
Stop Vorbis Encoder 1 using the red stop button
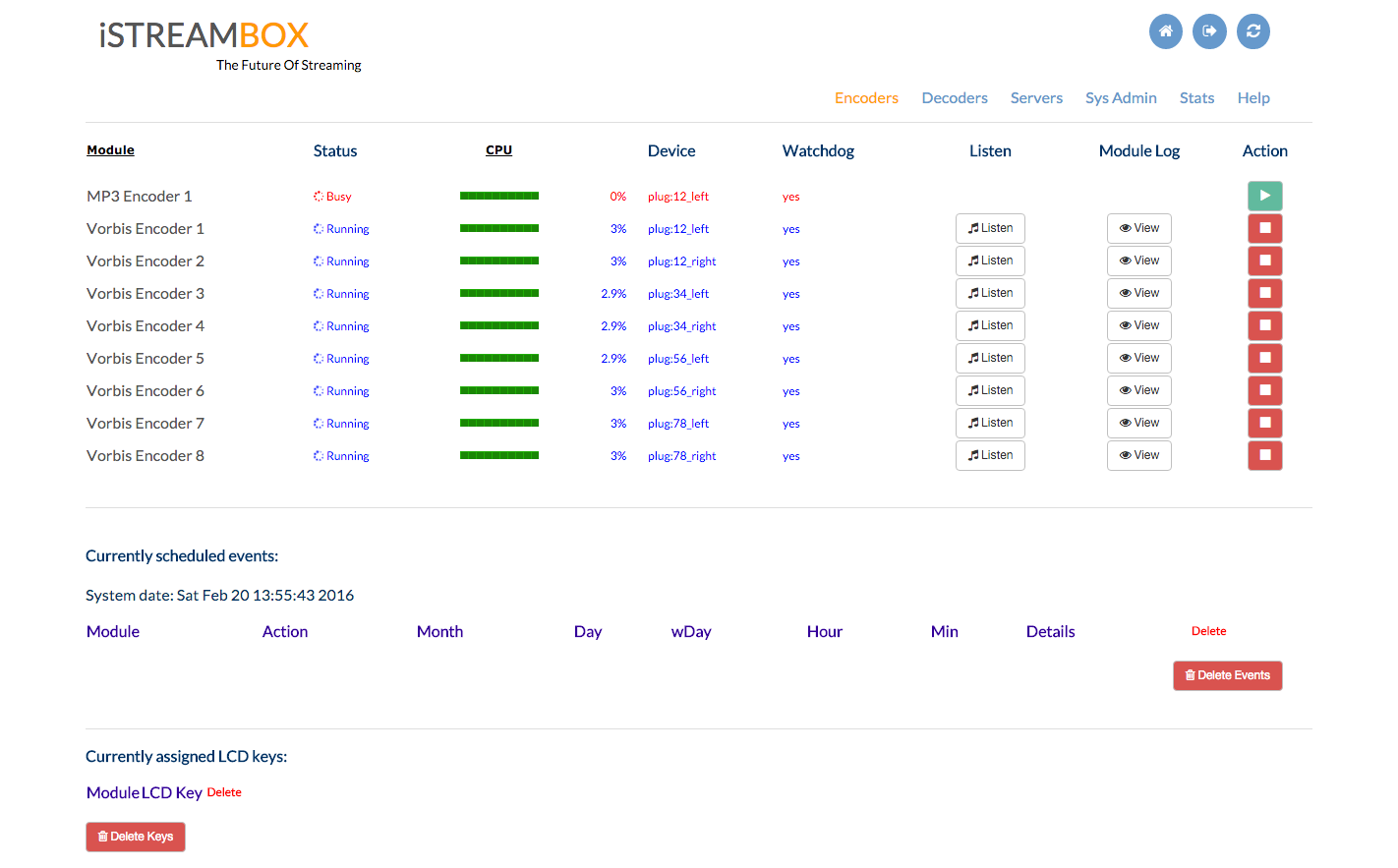tap(1265, 228)
